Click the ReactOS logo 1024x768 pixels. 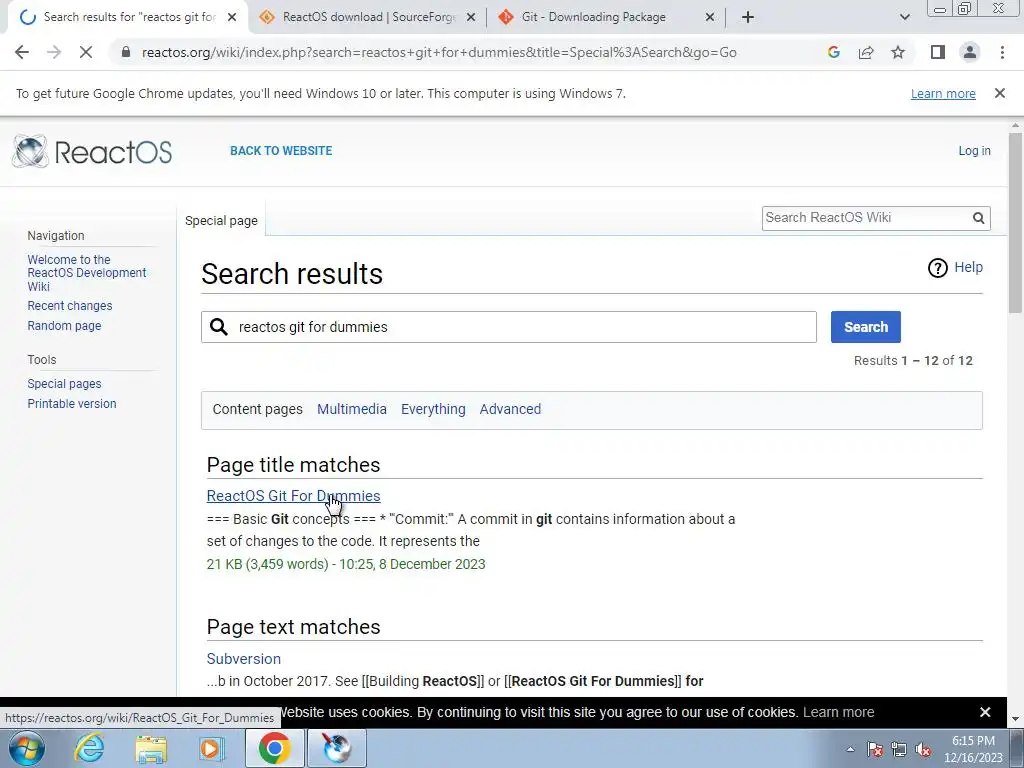[x=92, y=152]
